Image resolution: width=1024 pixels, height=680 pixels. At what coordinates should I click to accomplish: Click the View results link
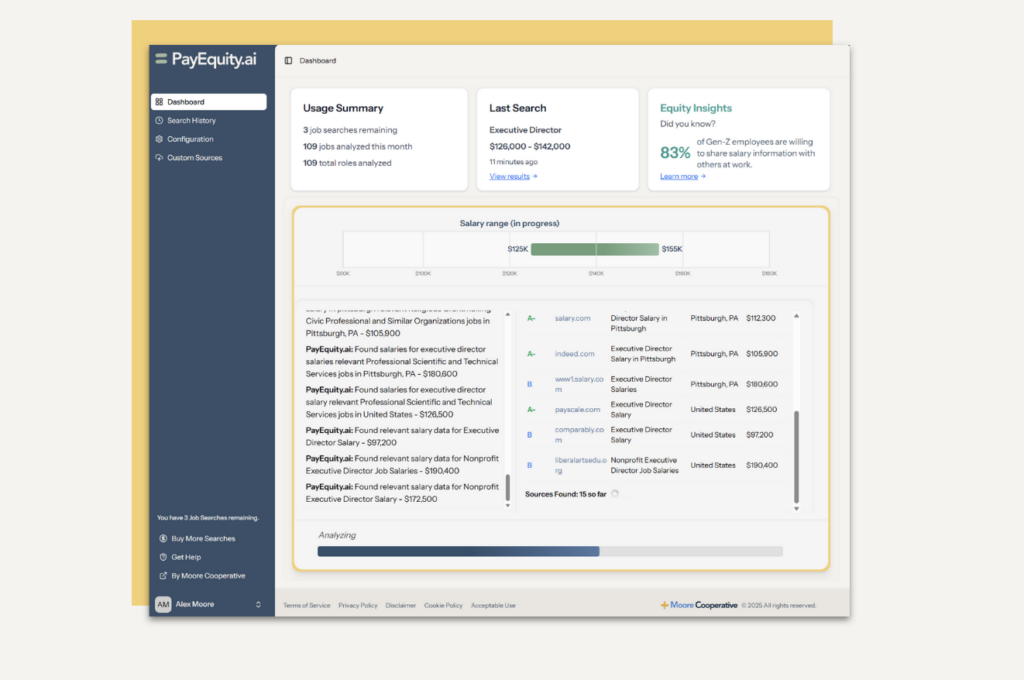(x=513, y=176)
